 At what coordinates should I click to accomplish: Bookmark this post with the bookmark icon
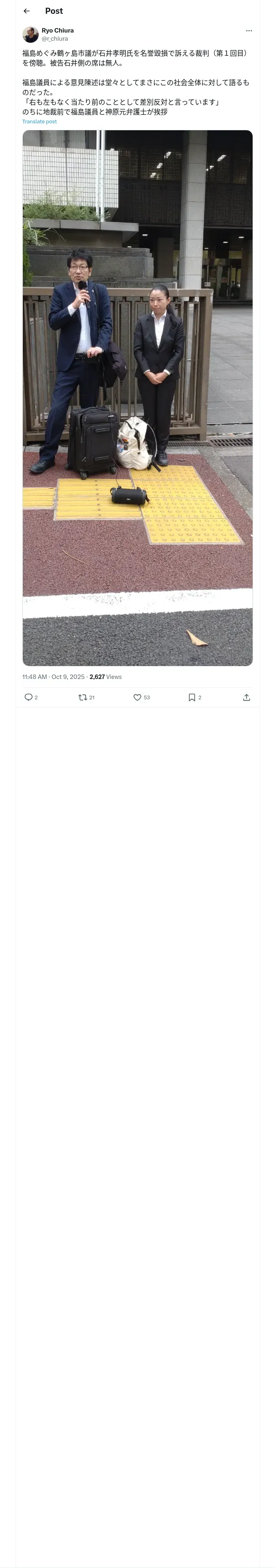pos(192,698)
